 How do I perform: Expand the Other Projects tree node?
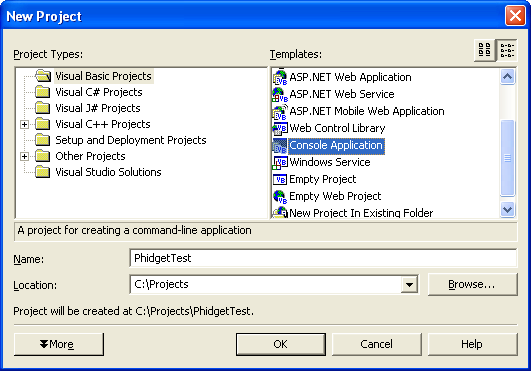[x=24, y=156]
